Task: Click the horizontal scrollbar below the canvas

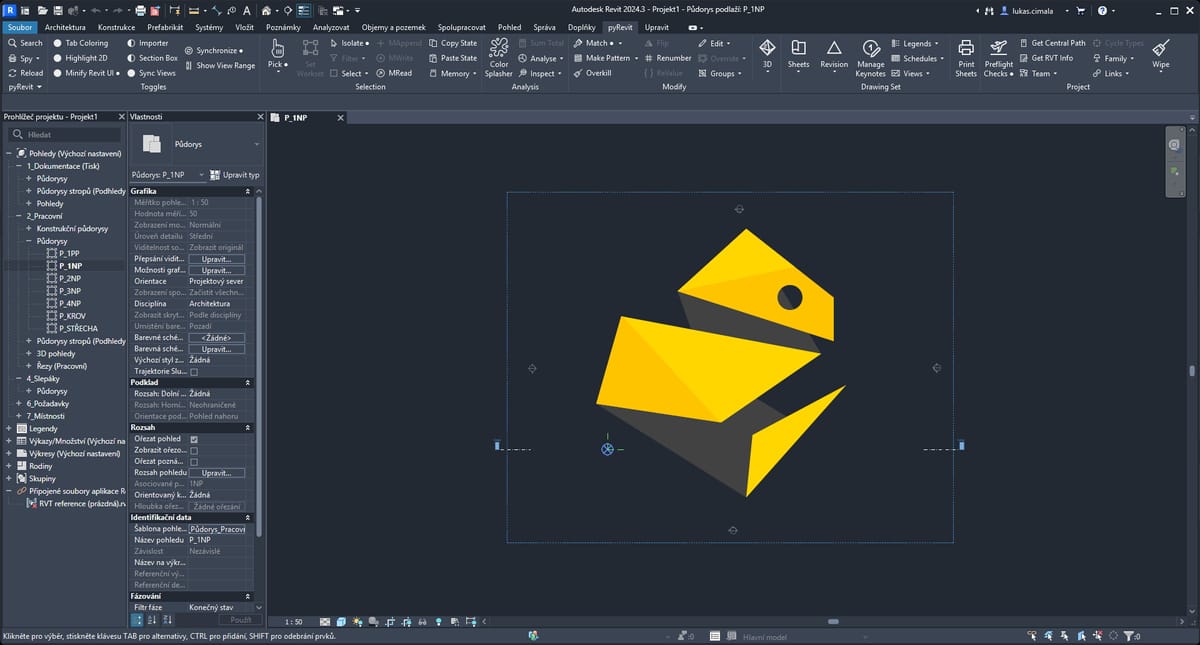Action: click(x=832, y=621)
